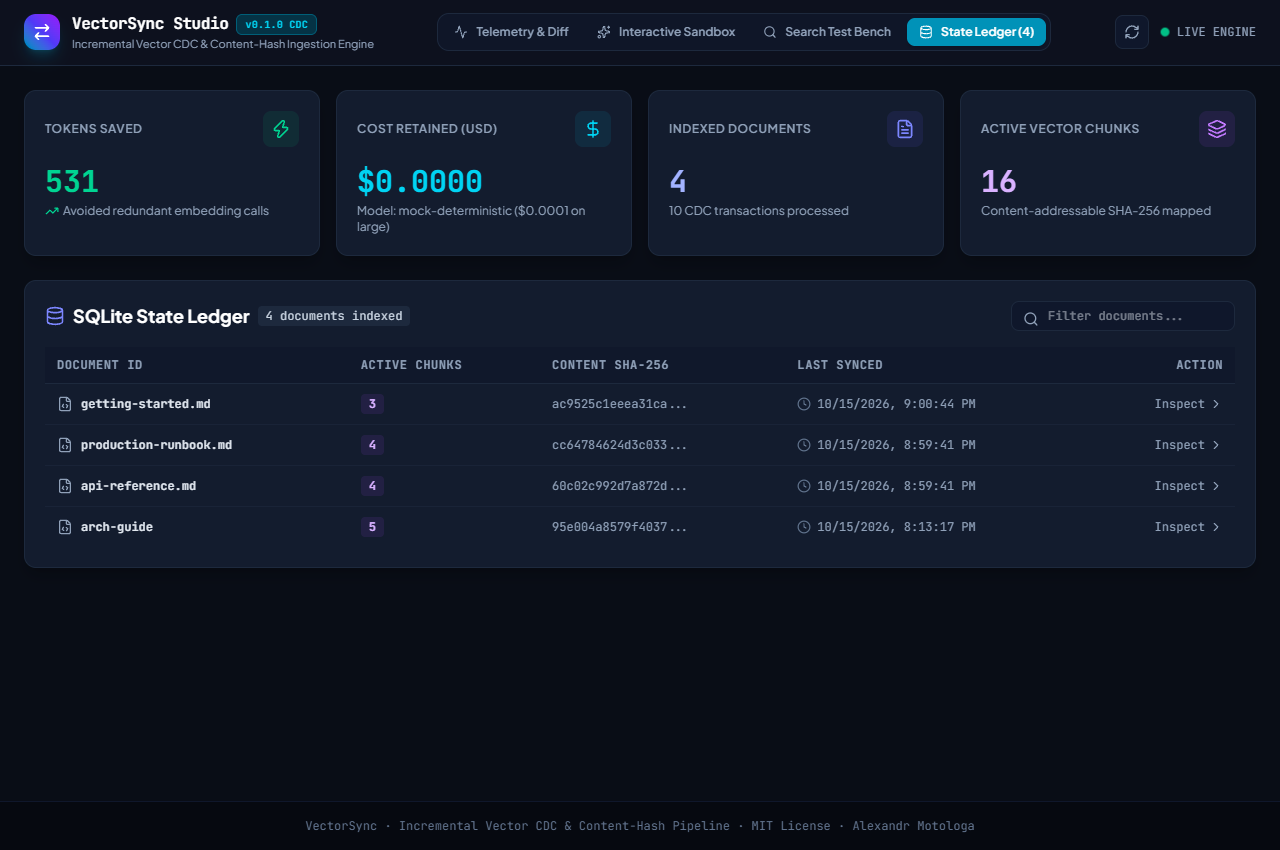Click hash ac9525c1eeea31ca...
The image size is (1280, 850).
click(619, 404)
